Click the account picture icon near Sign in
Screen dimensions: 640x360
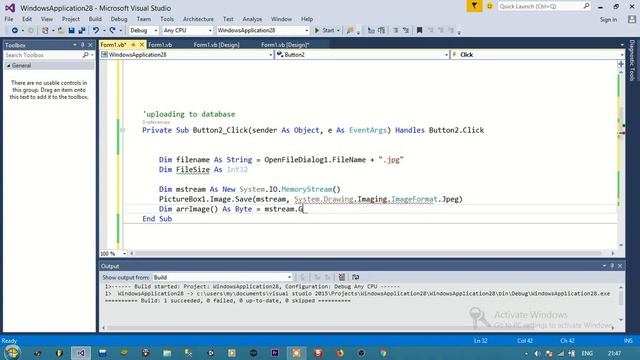pyautogui.click(x=632, y=19)
